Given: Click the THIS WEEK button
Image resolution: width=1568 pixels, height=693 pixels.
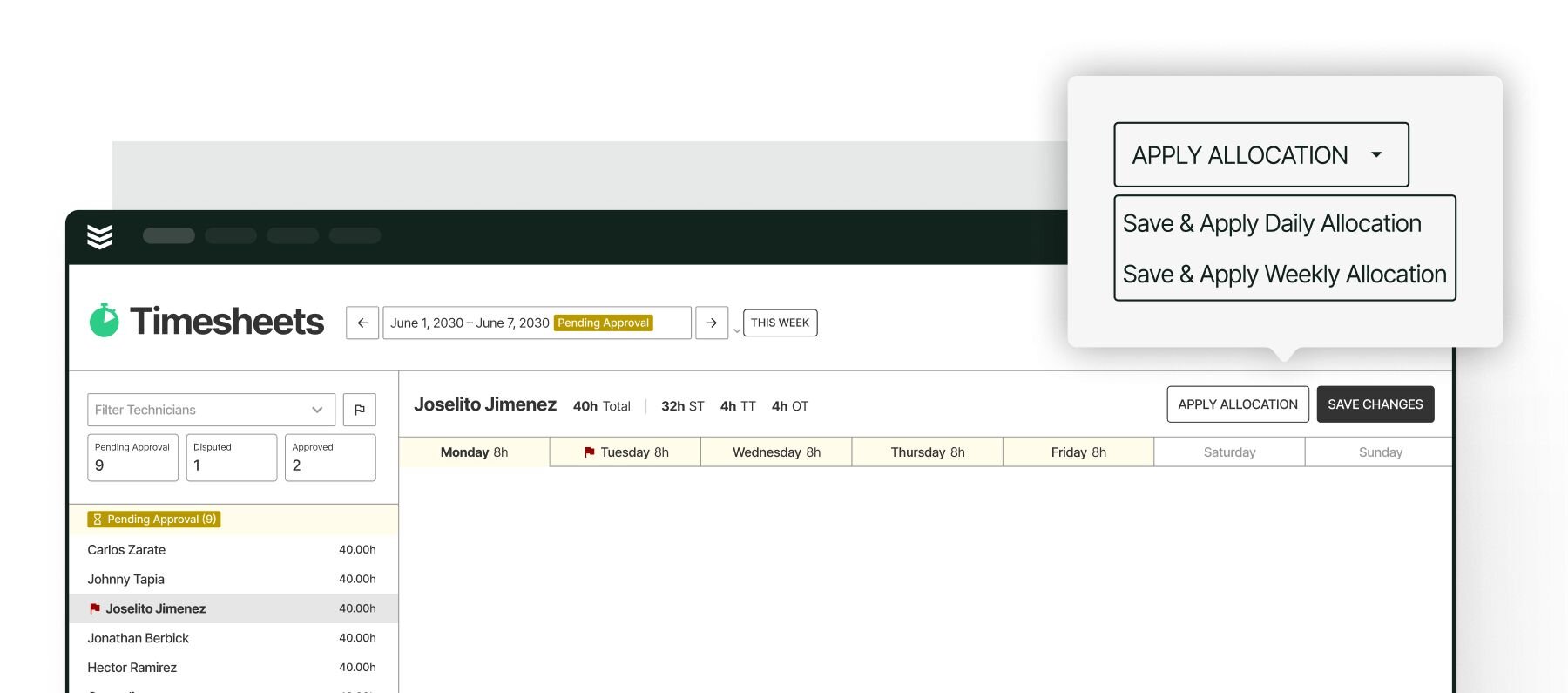Looking at the screenshot, I should pos(780,323).
